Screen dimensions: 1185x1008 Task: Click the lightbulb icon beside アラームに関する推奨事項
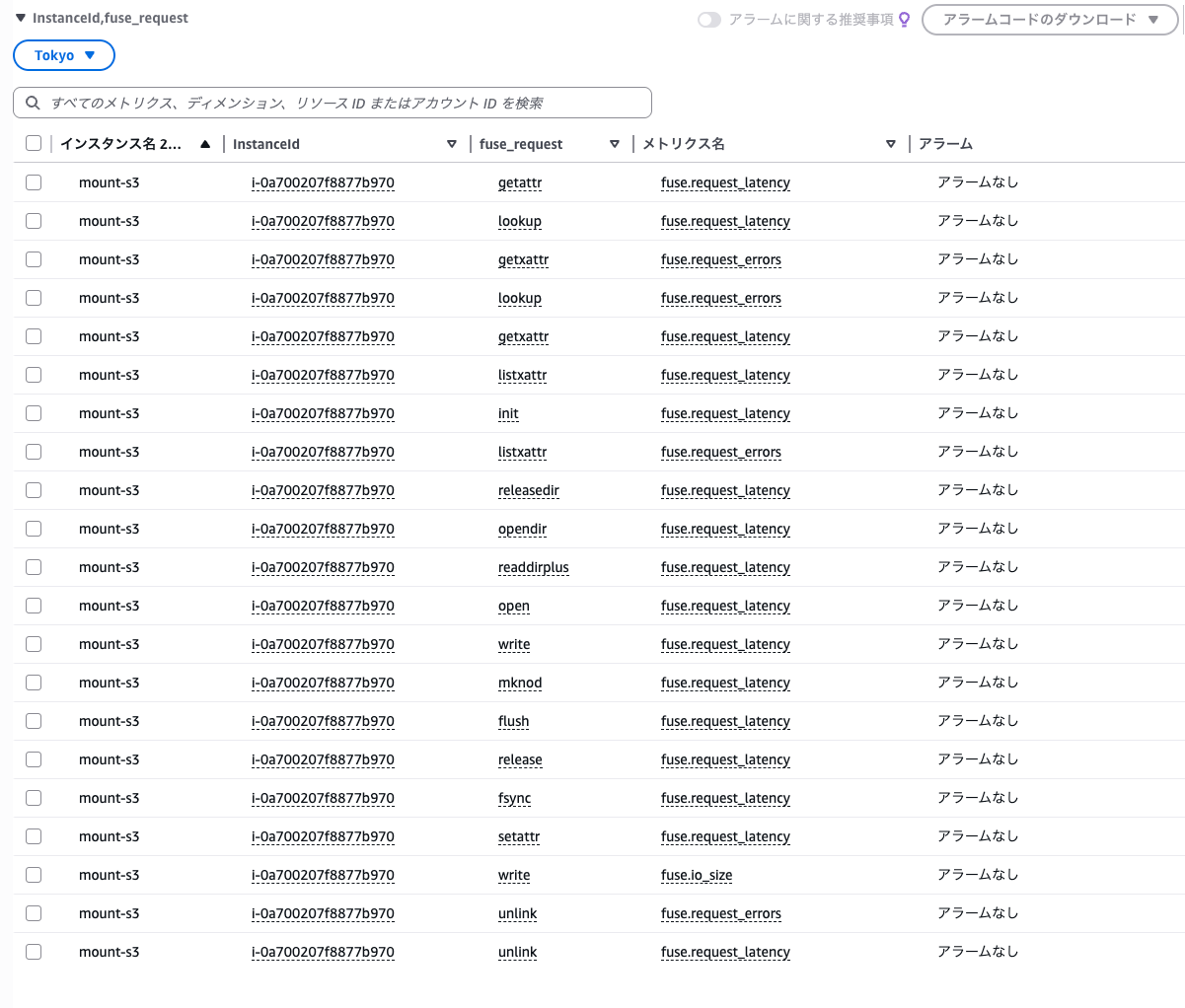point(904,18)
